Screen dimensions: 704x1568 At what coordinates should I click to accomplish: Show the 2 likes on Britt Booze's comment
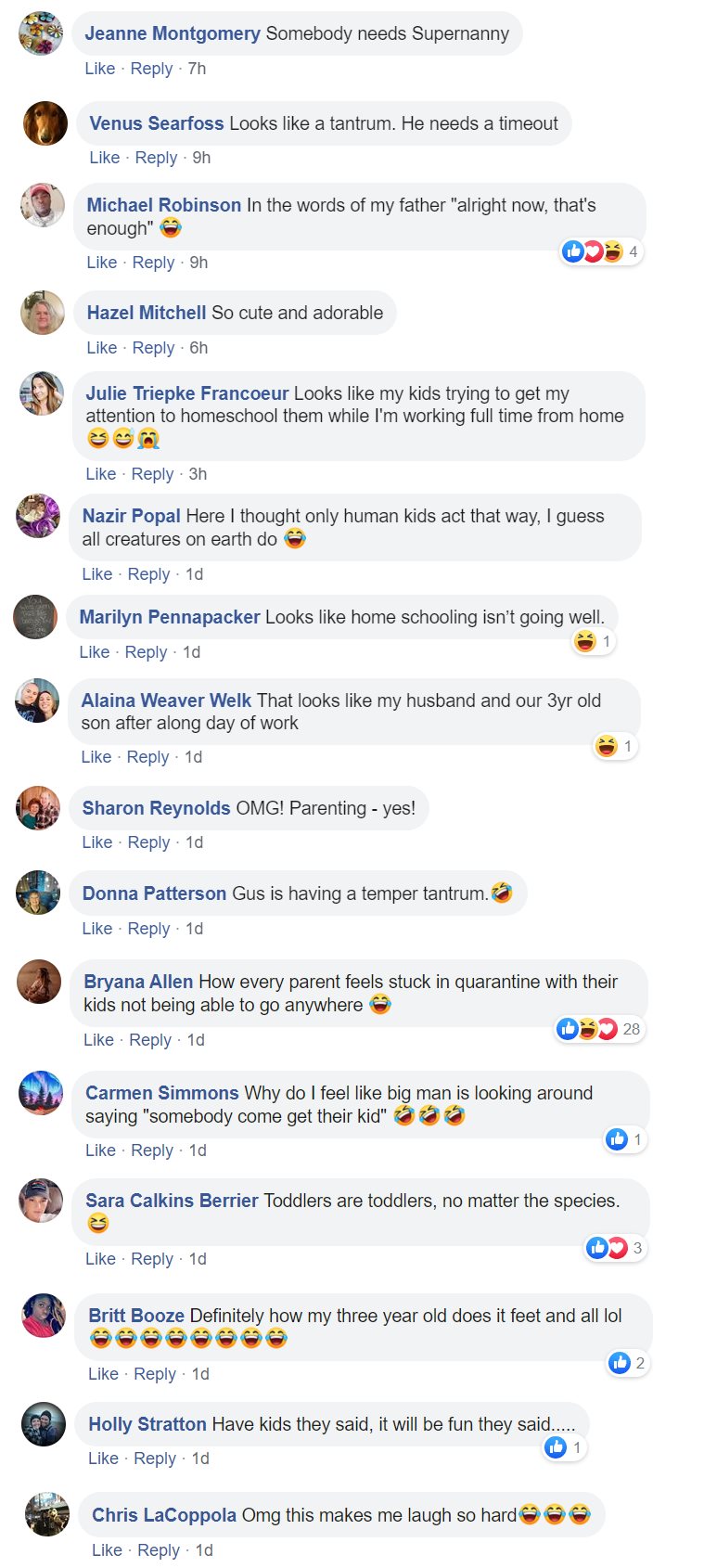pos(627,1362)
